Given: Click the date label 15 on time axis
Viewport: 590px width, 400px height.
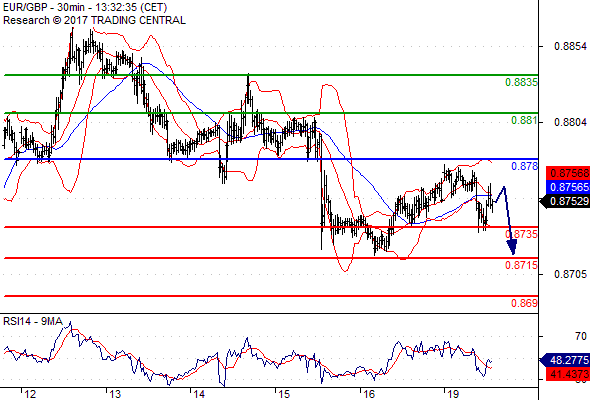Looking at the screenshot, I should click(x=284, y=394).
